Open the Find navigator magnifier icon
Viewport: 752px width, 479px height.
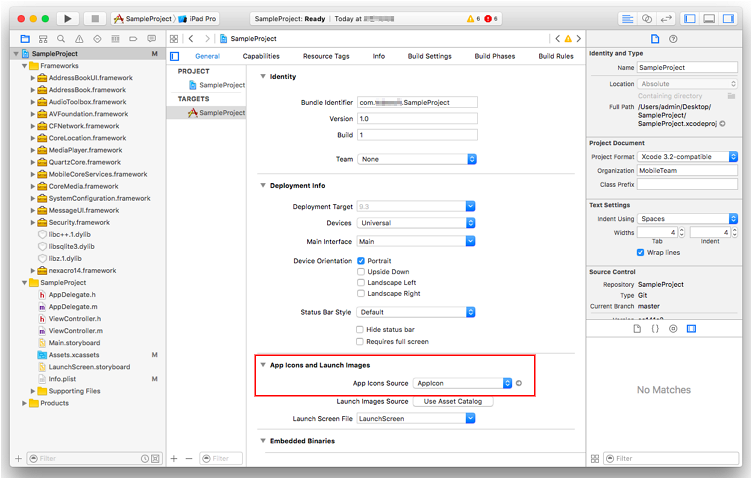click(60, 38)
